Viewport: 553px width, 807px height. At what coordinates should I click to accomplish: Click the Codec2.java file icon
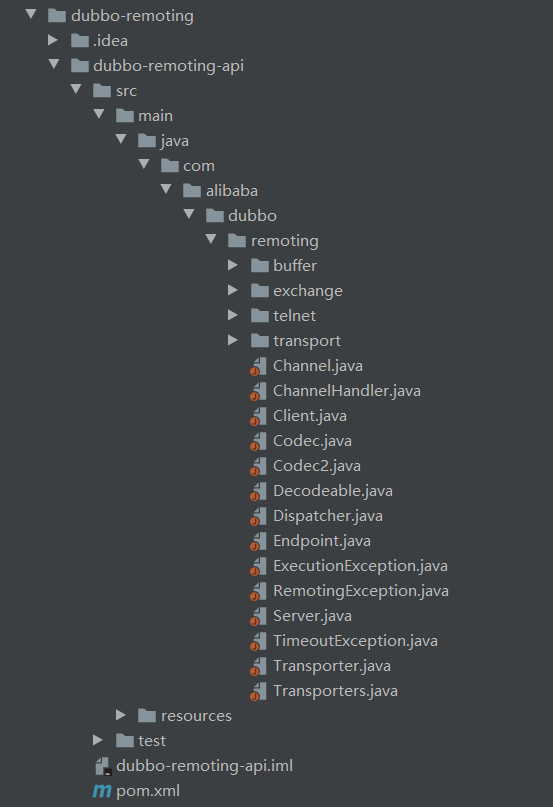click(258, 466)
